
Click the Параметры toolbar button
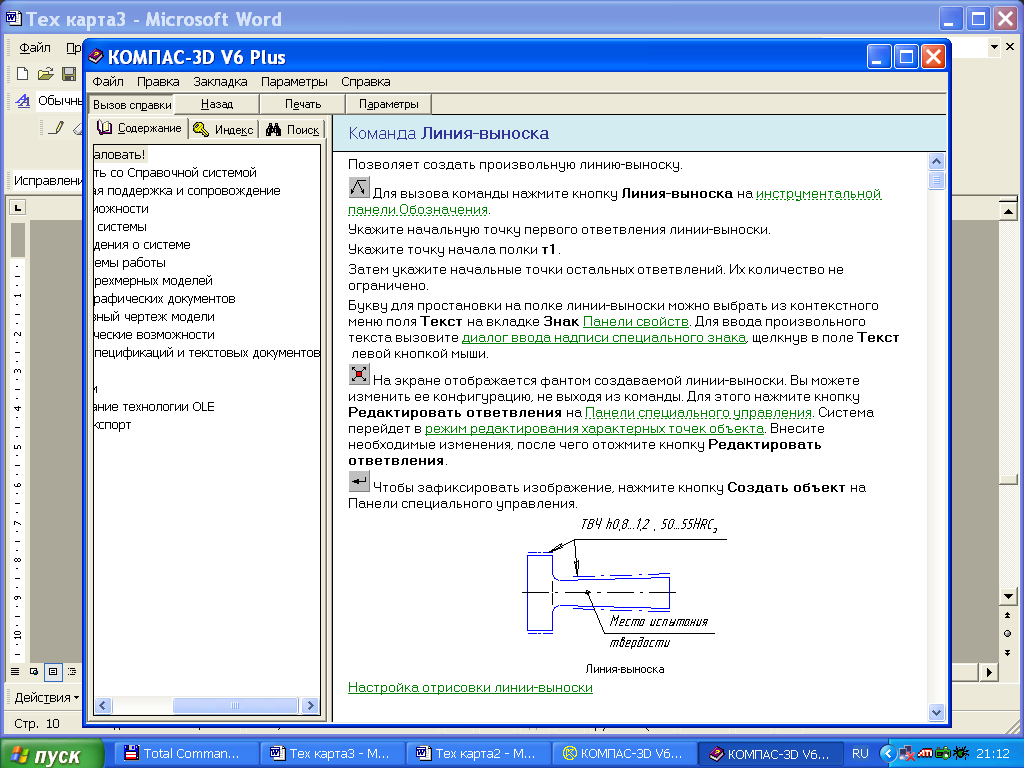coord(389,104)
